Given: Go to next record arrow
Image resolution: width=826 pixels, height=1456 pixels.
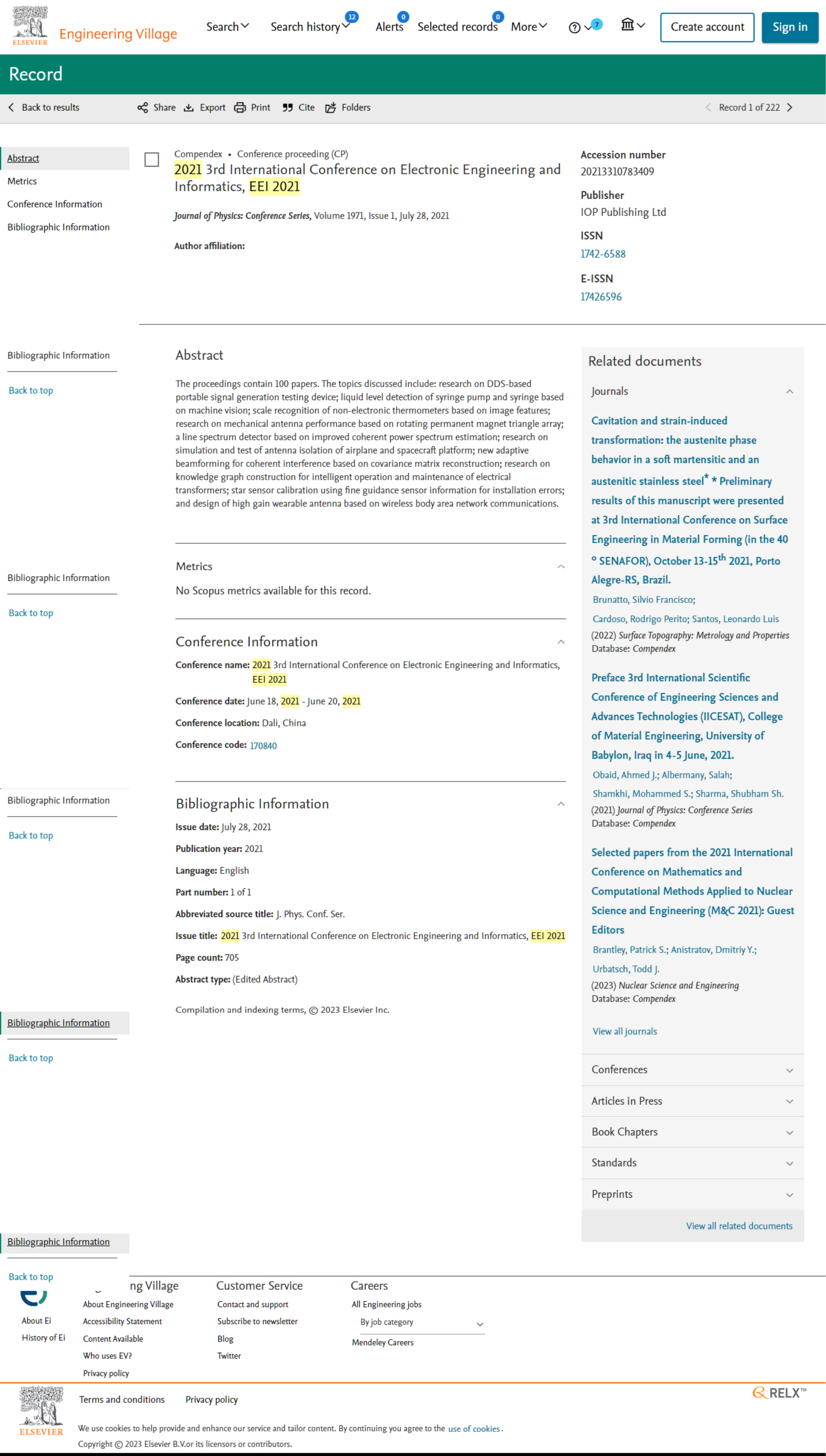Looking at the screenshot, I should point(790,108).
